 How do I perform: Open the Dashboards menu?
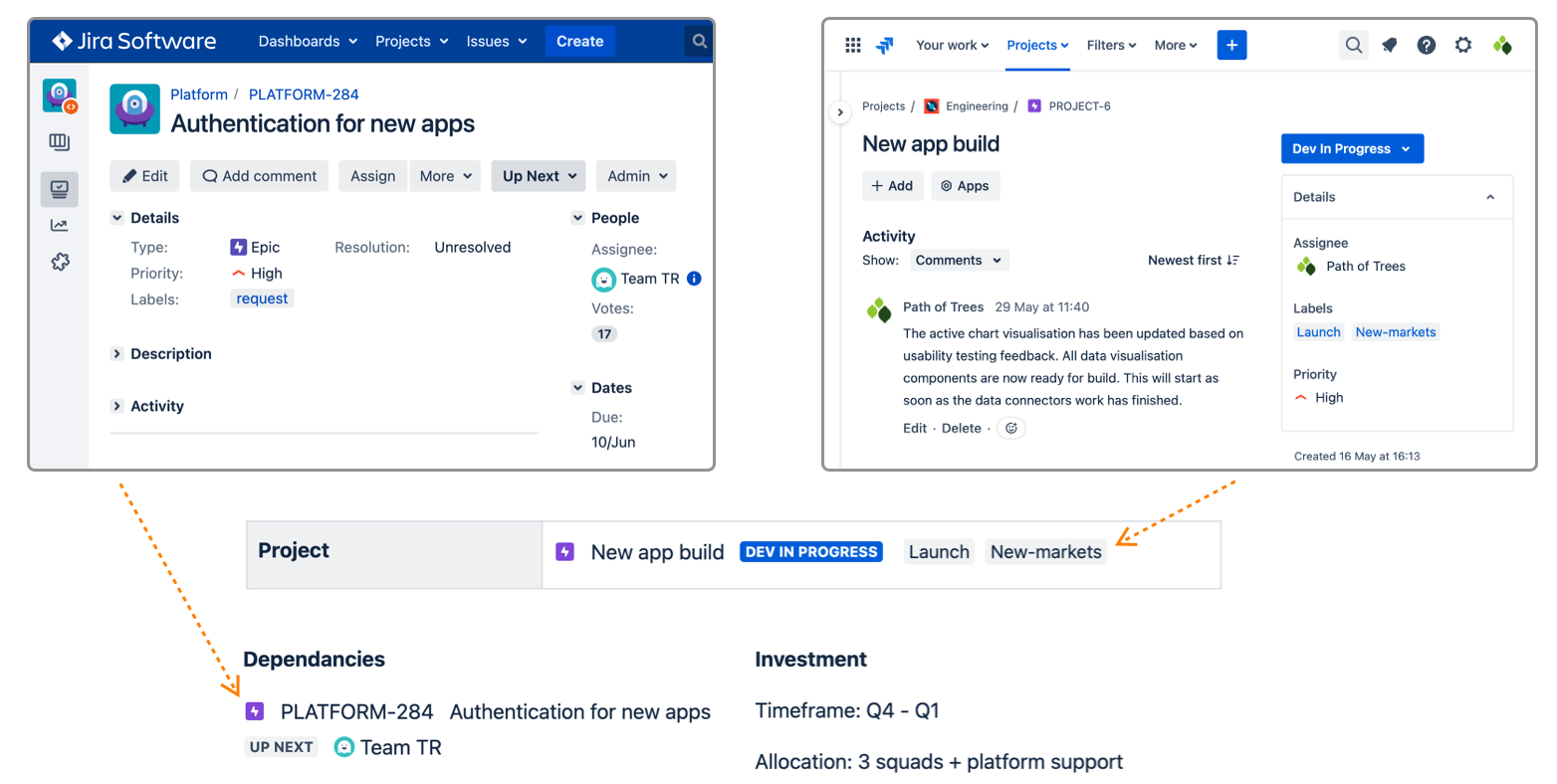(307, 41)
